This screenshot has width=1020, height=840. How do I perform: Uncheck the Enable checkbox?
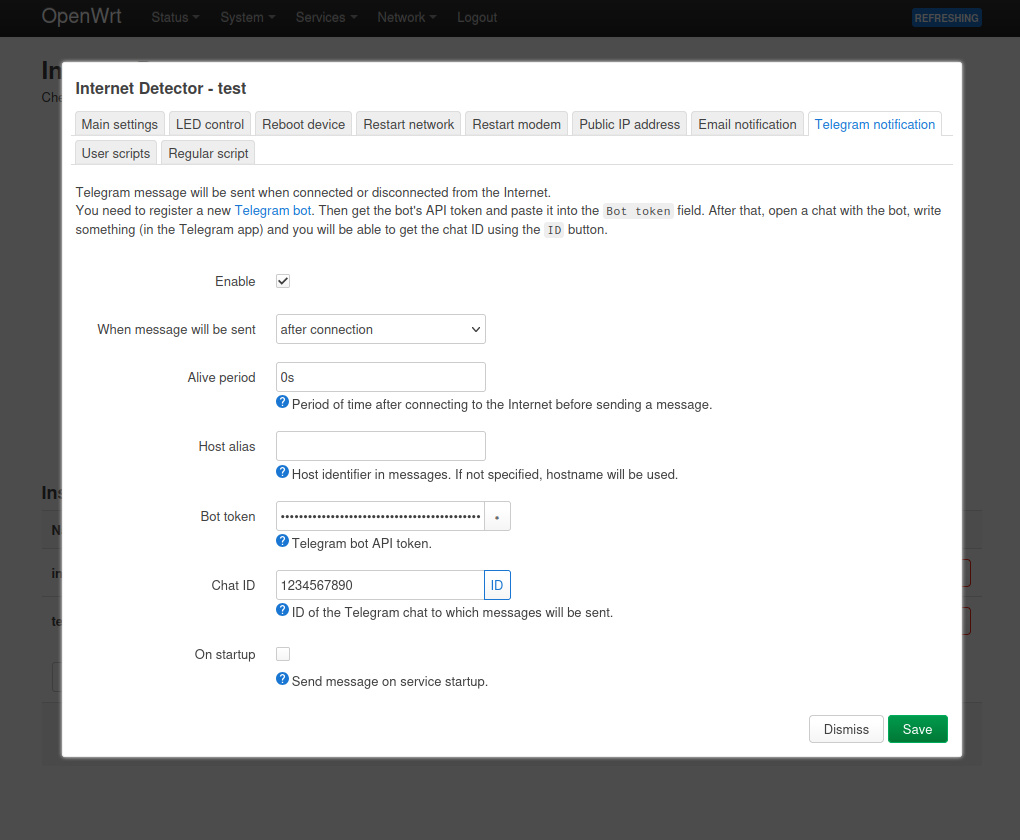tap(283, 281)
